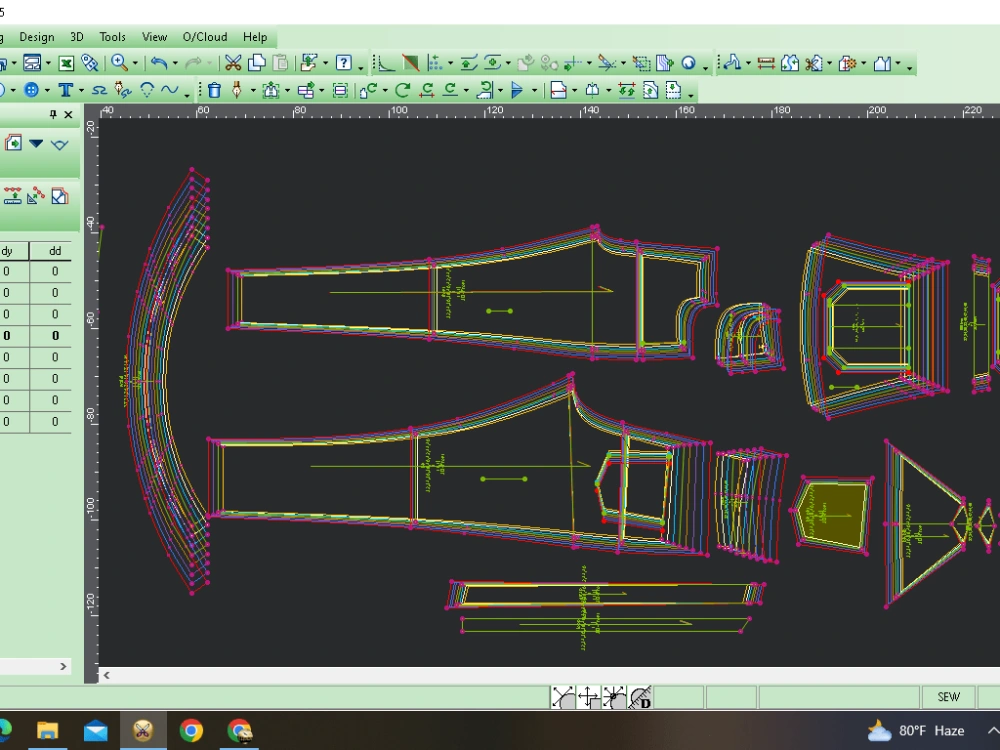
Task: Select the Text tool icon
Action: point(65,90)
